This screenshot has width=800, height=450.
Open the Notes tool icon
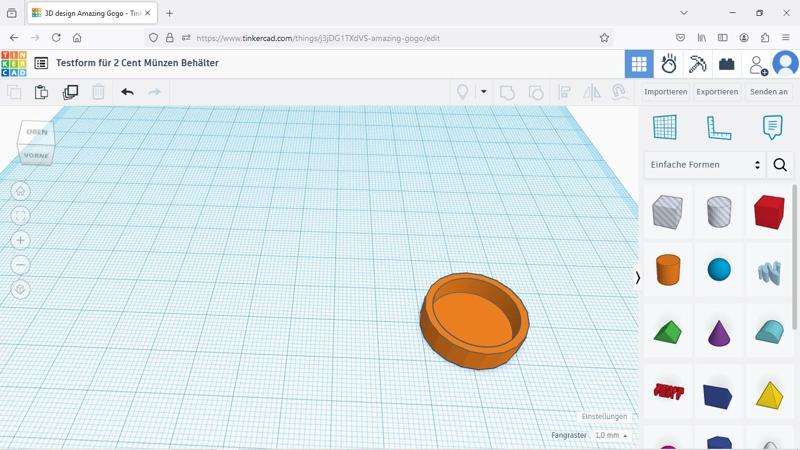tap(772, 127)
